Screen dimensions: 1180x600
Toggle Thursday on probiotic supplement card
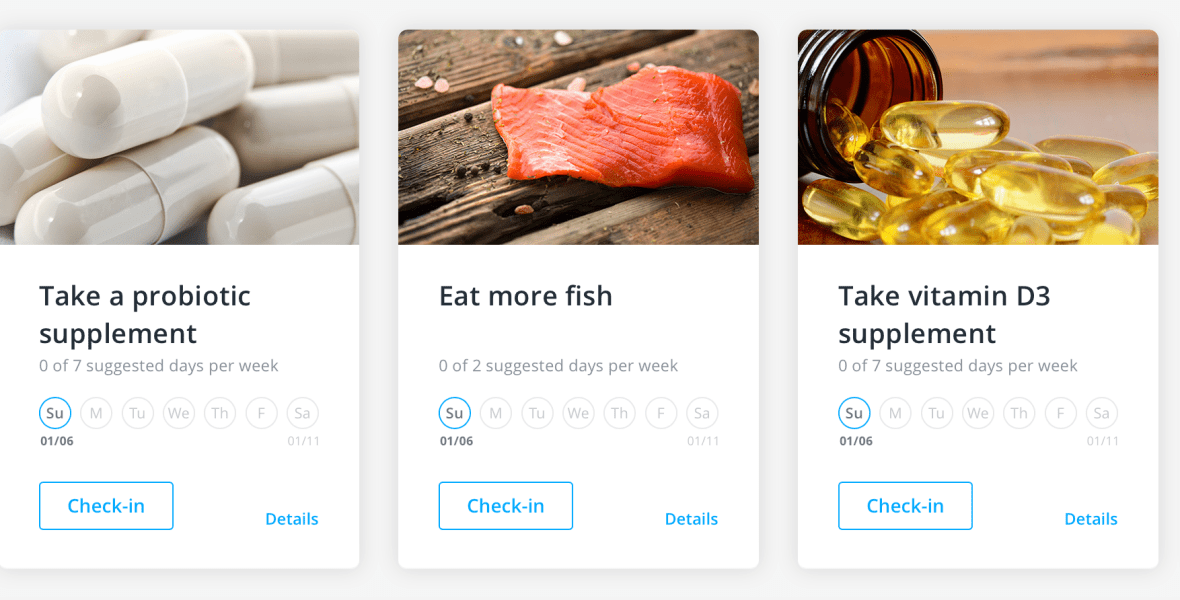[220, 413]
